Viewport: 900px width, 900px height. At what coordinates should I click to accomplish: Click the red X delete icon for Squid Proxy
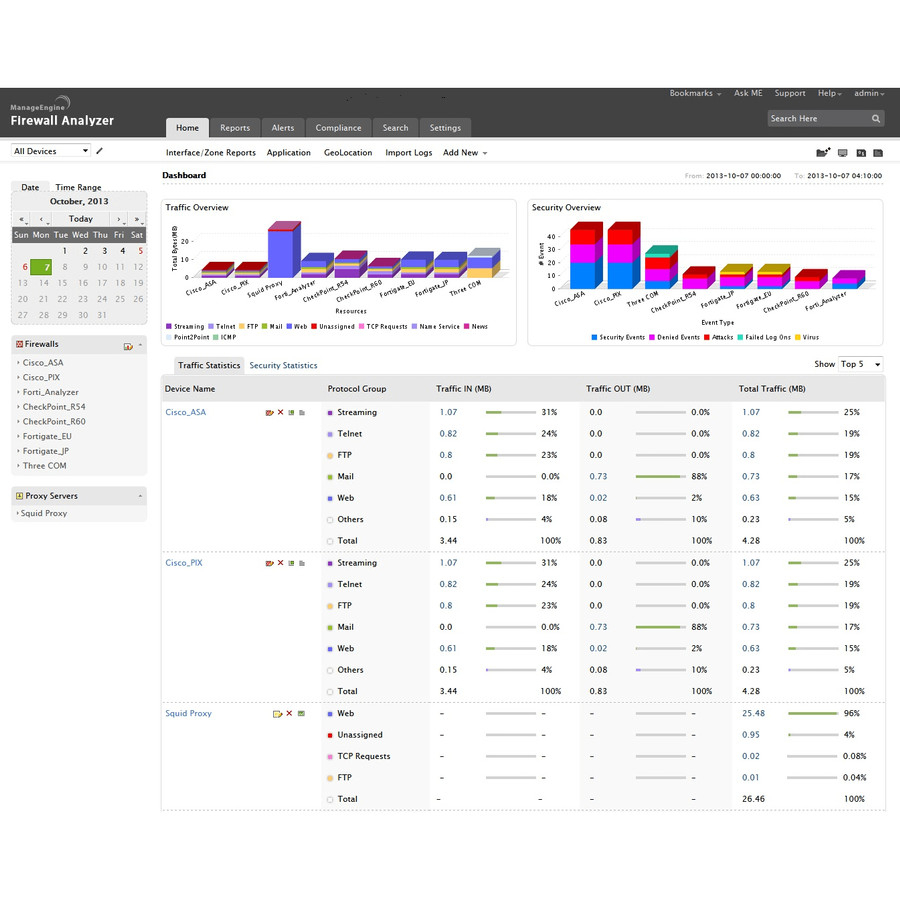[x=289, y=713]
